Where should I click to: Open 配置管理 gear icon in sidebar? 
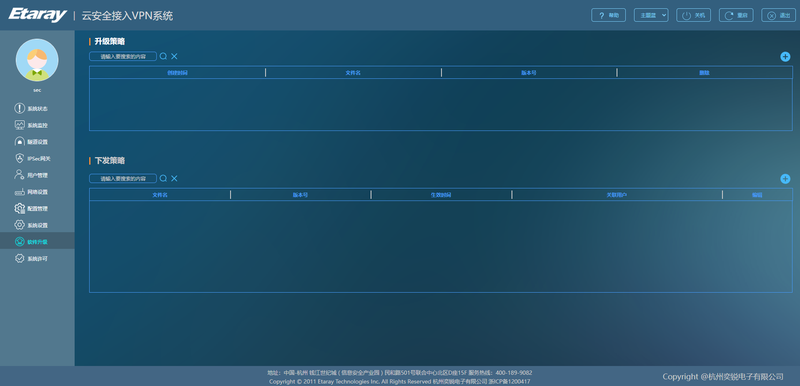click(x=19, y=209)
